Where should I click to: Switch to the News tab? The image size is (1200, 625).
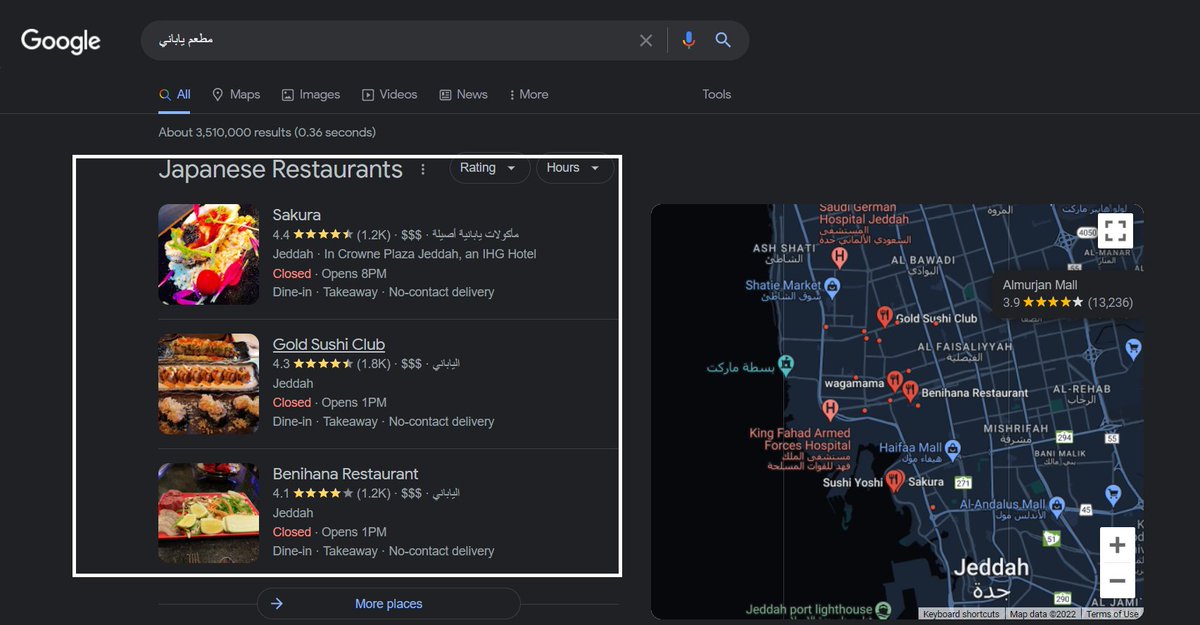click(x=463, y=94)
